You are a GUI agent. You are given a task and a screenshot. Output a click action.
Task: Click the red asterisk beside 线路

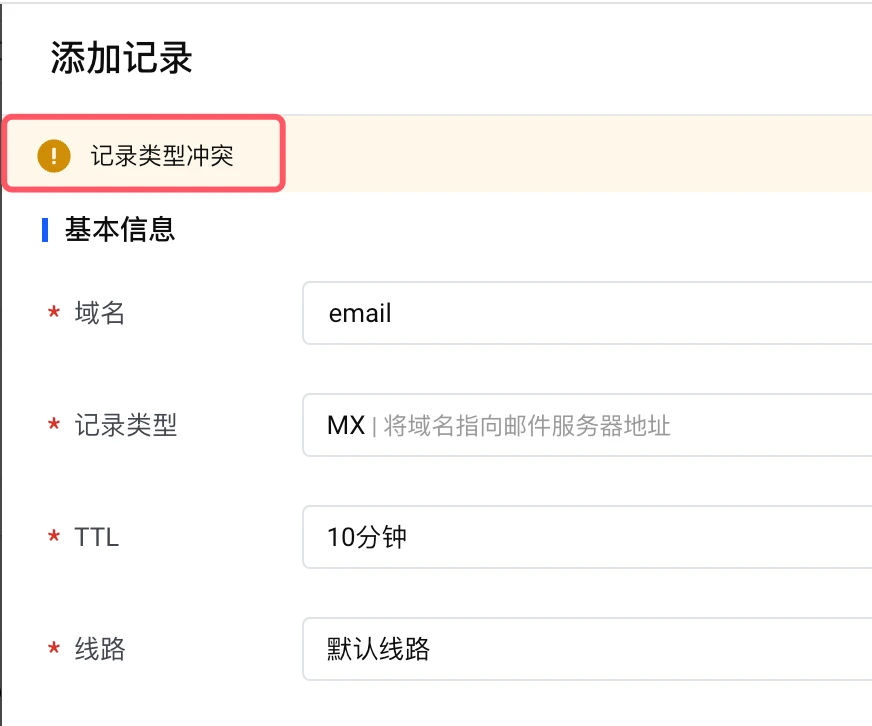coord(54,650)
